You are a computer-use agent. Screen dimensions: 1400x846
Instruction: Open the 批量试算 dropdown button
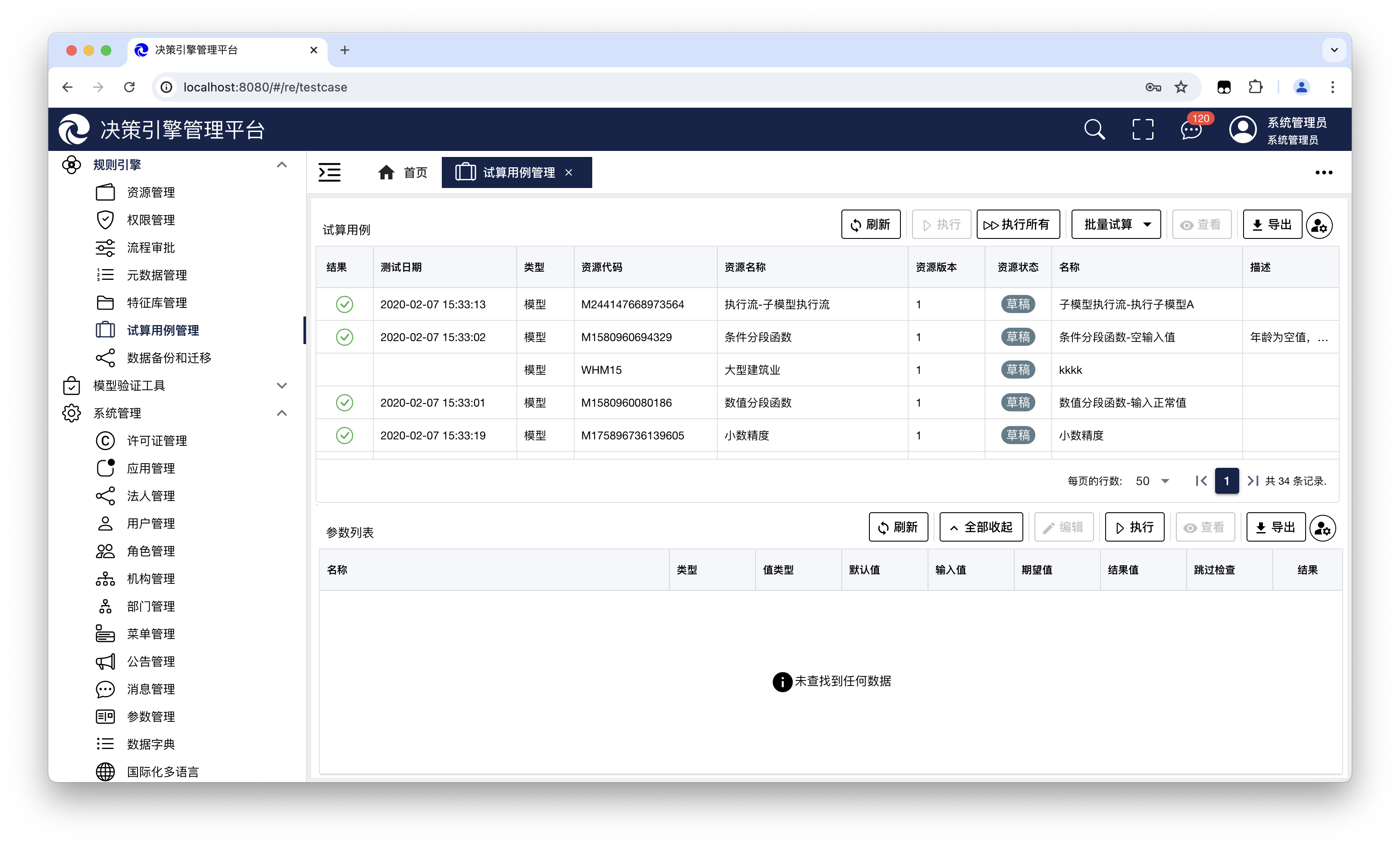(x=1116, y=225)
